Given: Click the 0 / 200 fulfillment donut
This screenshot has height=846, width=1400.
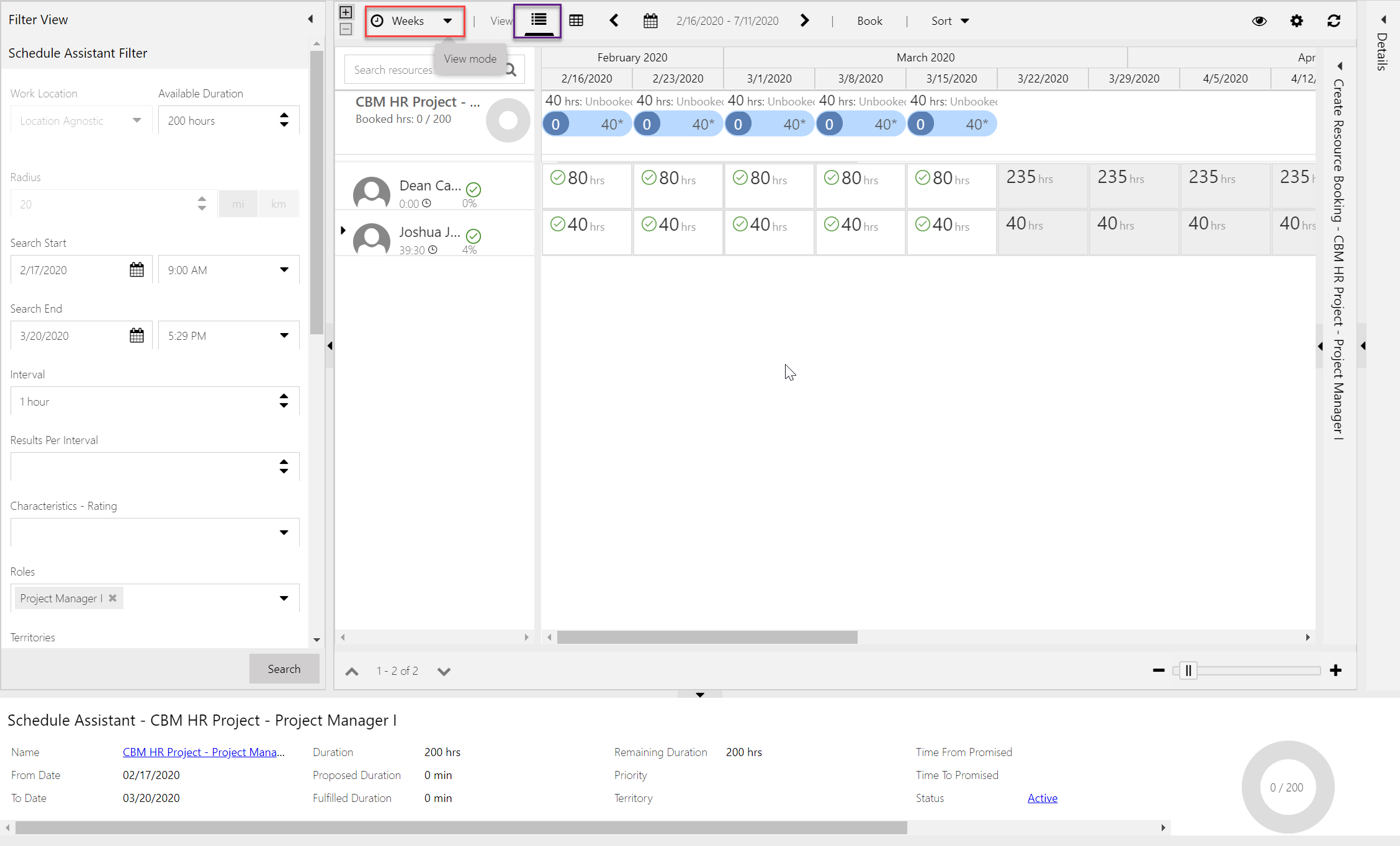Looking at the screenshot, I should 1288,786.
